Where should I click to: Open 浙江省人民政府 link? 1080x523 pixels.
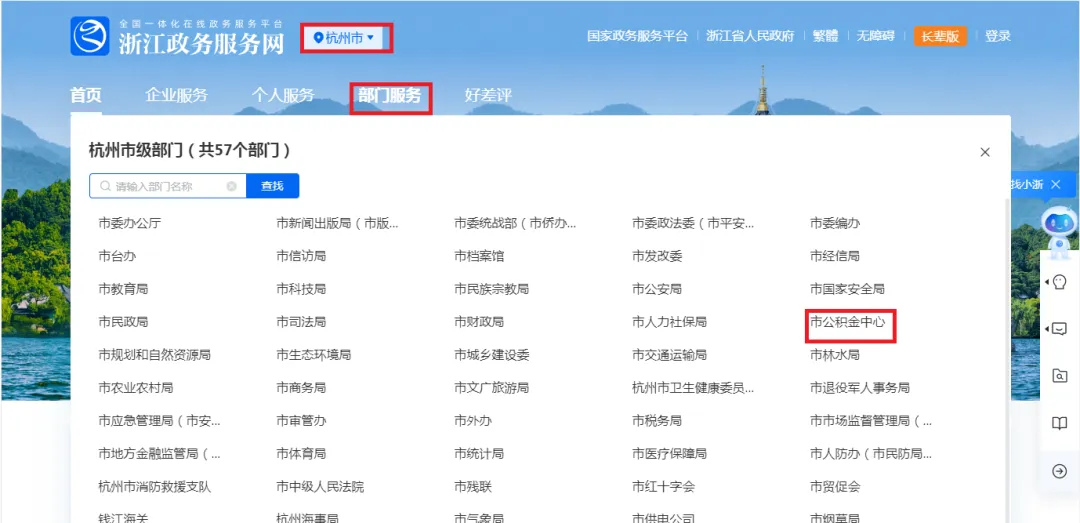click(750, 37)
